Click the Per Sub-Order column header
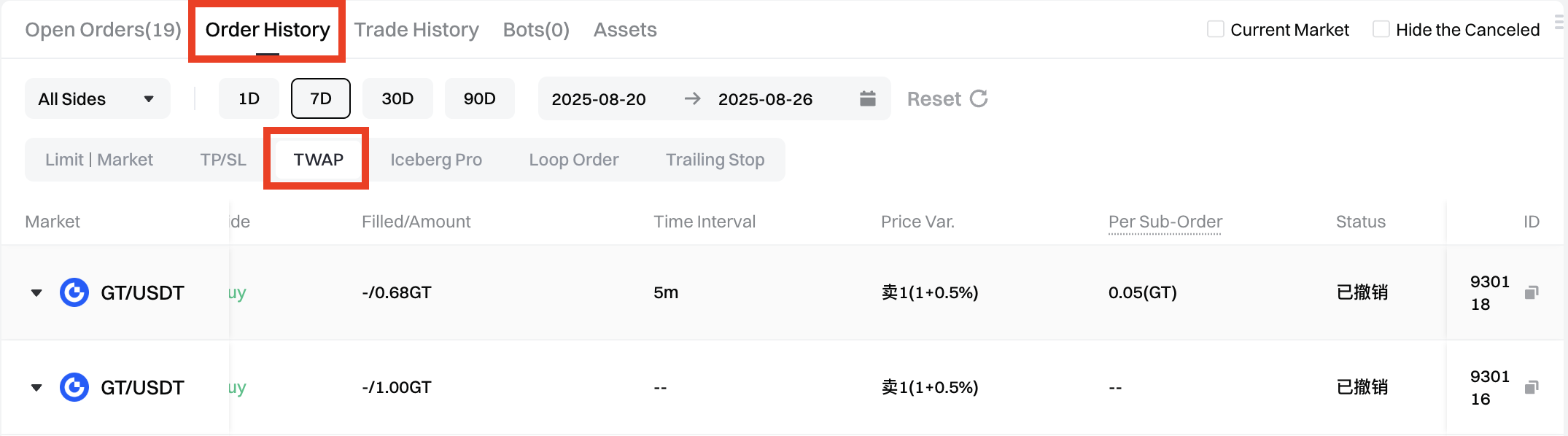Image resolution: width=1568 pixels, height=436 pixels. pyautogui.click(x=1165, y=222)
